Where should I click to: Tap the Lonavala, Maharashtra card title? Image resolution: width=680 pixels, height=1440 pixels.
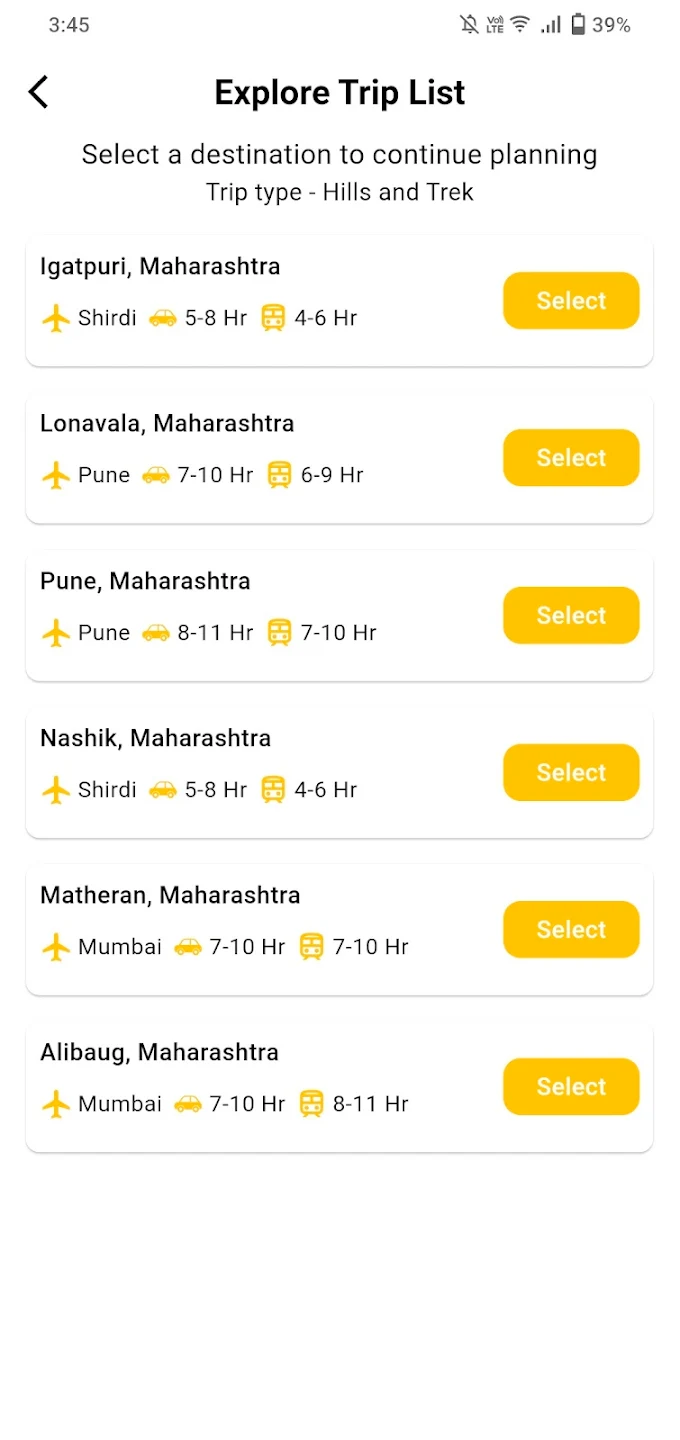coord(167,423)
